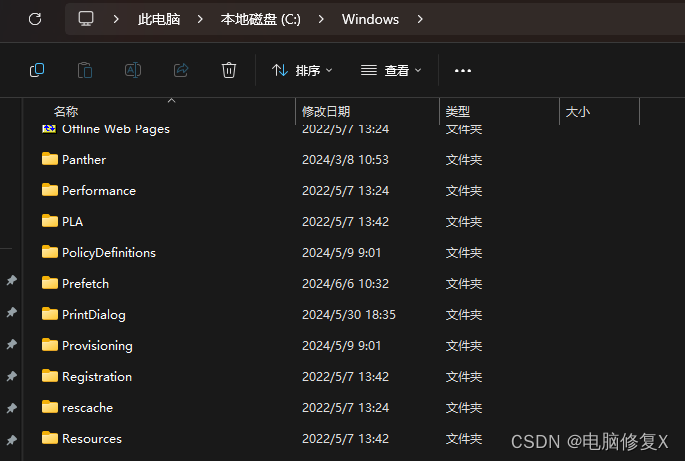Click the Resources folder name
The image size is (685, 461).
point(92,439)
